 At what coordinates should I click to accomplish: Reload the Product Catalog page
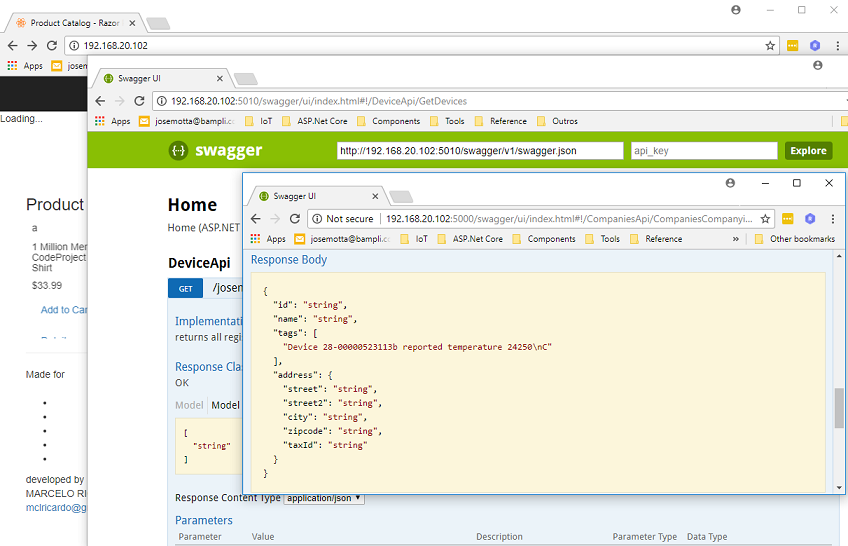coord(52,45)
